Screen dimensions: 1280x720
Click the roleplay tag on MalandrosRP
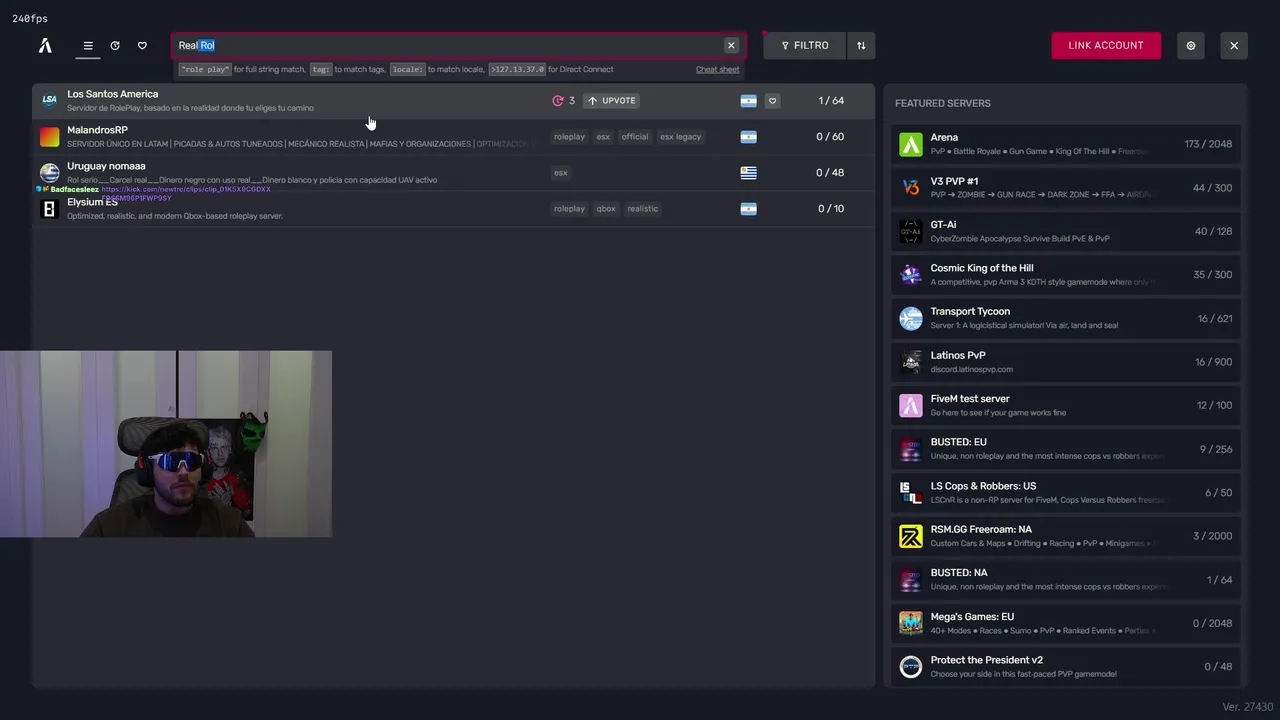569,136
